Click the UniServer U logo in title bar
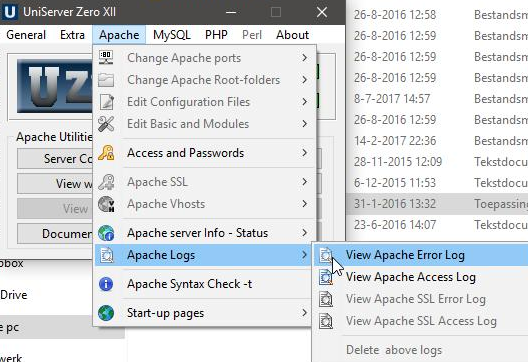Image resolution: width=528 pixels, height=362 pixels. (x=9, y=12)
